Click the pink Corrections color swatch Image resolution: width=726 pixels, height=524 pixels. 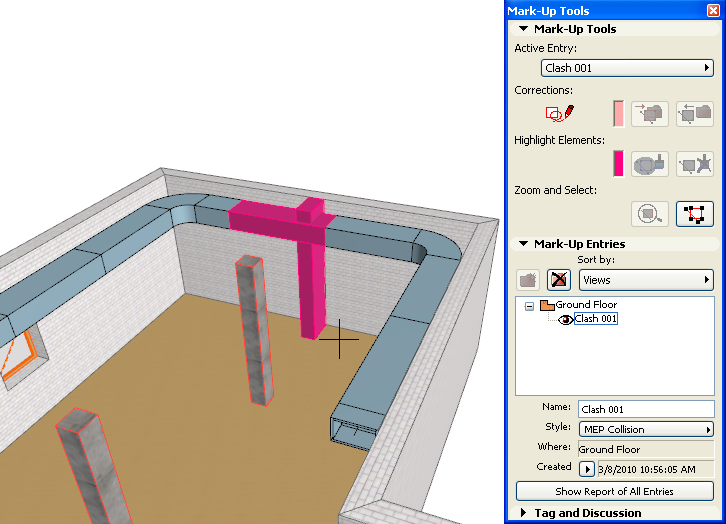point(618,114)
